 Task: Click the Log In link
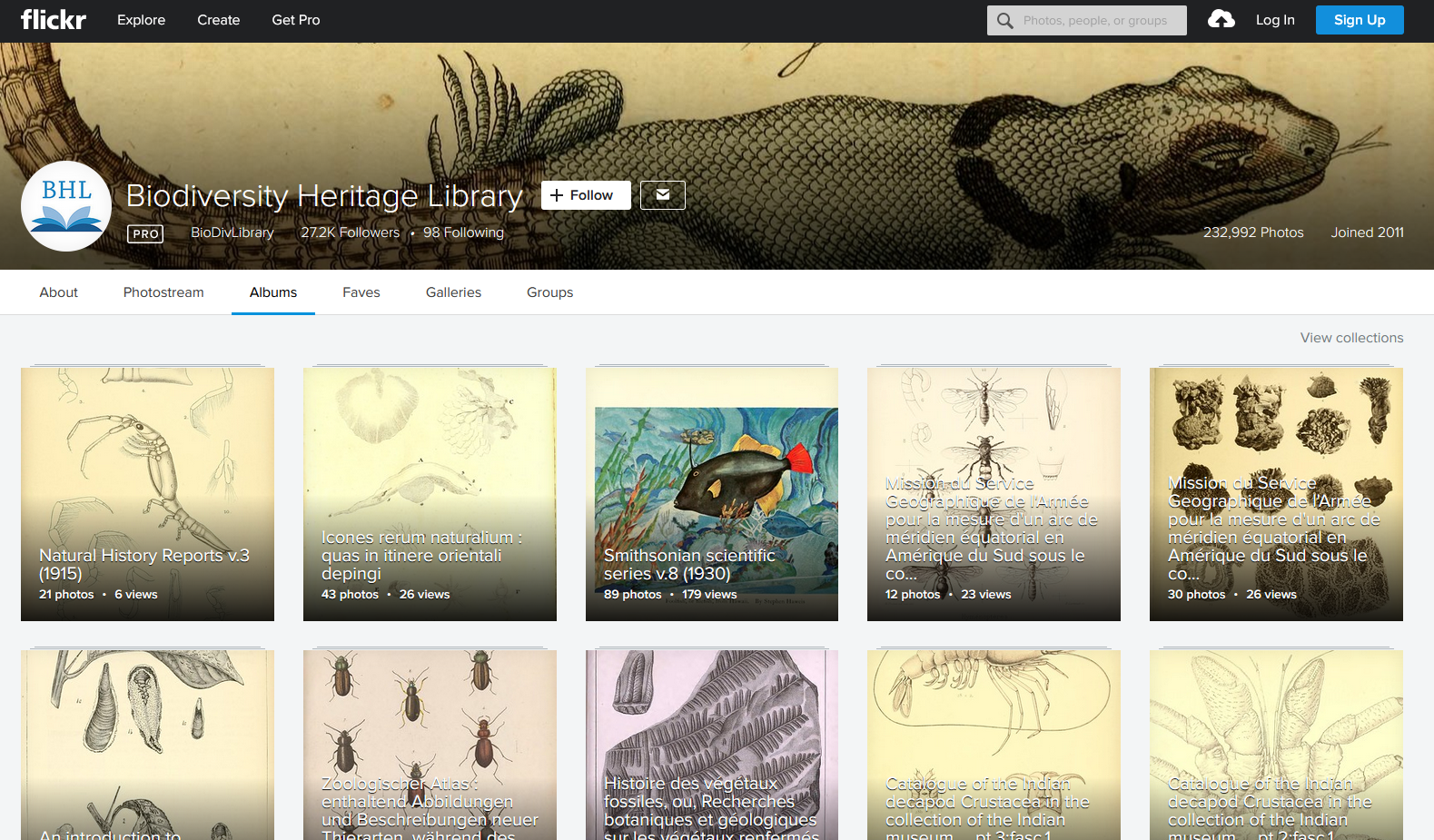1275,20
